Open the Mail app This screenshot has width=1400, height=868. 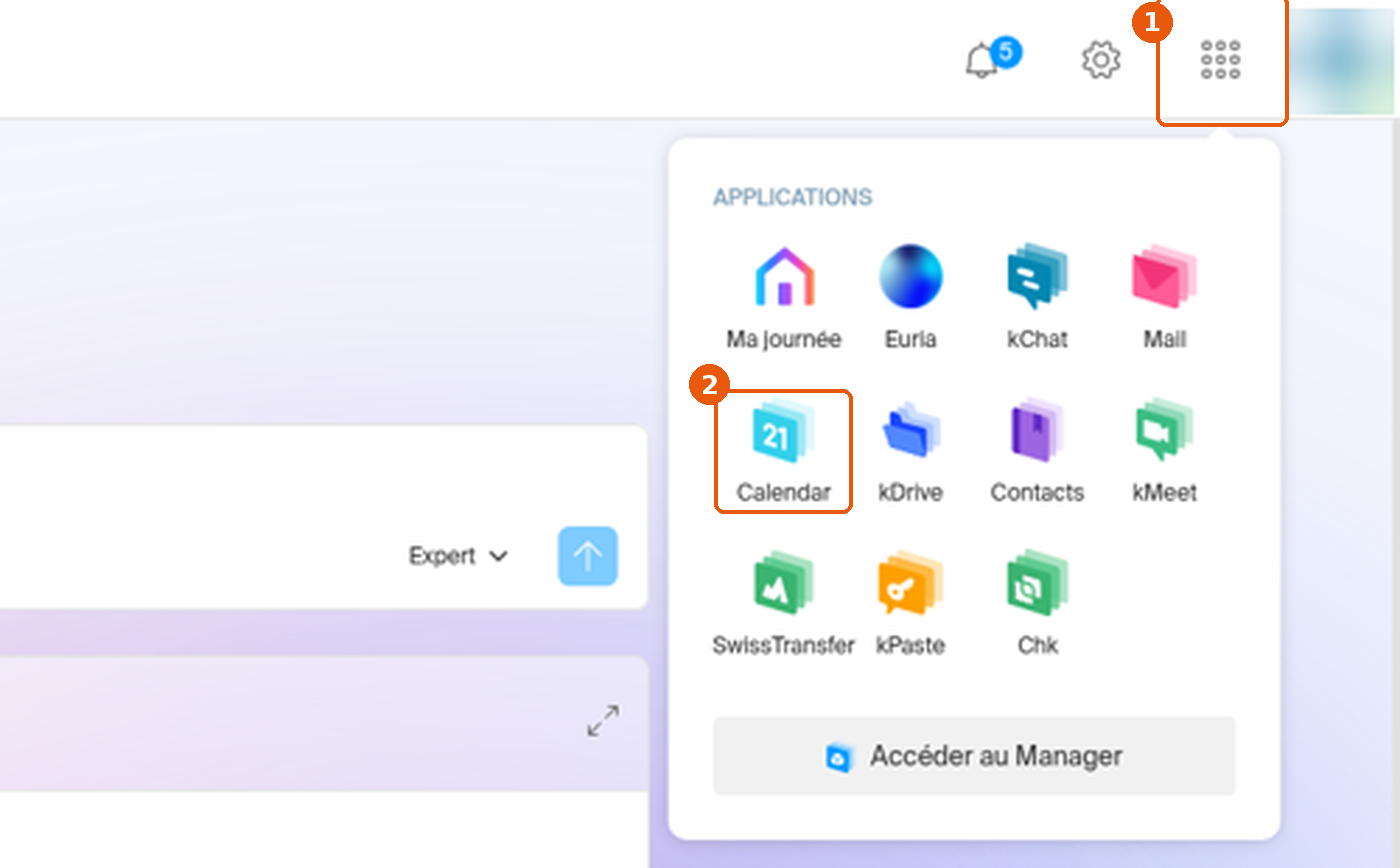coord(1164,297)
